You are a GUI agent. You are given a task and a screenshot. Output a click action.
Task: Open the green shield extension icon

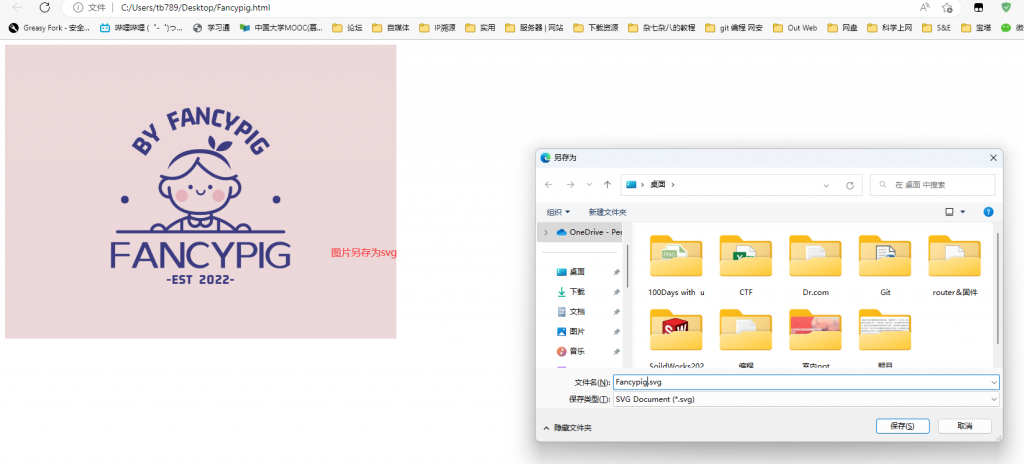pos(1006,7)
